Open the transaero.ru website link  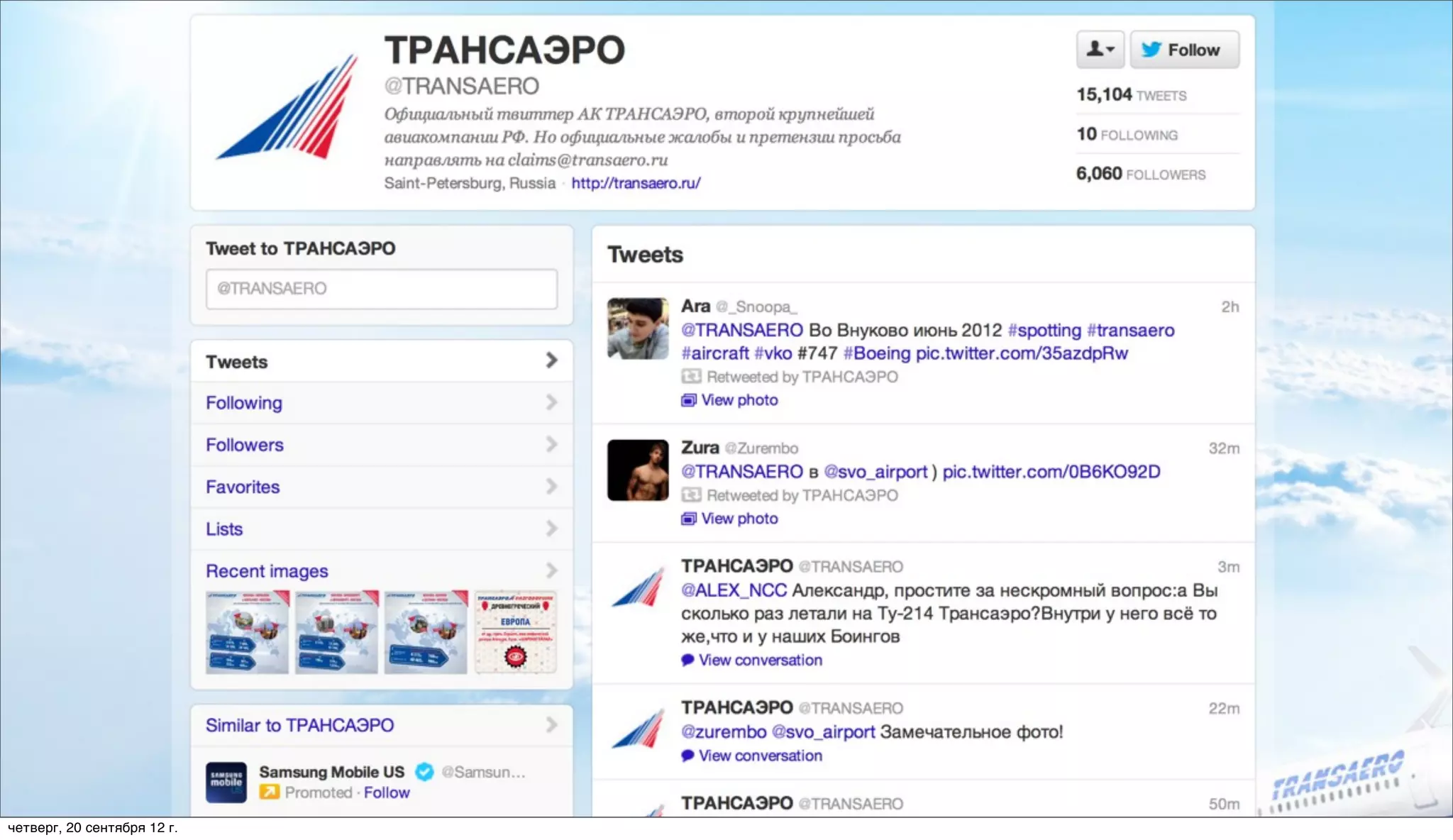point(636,183)
